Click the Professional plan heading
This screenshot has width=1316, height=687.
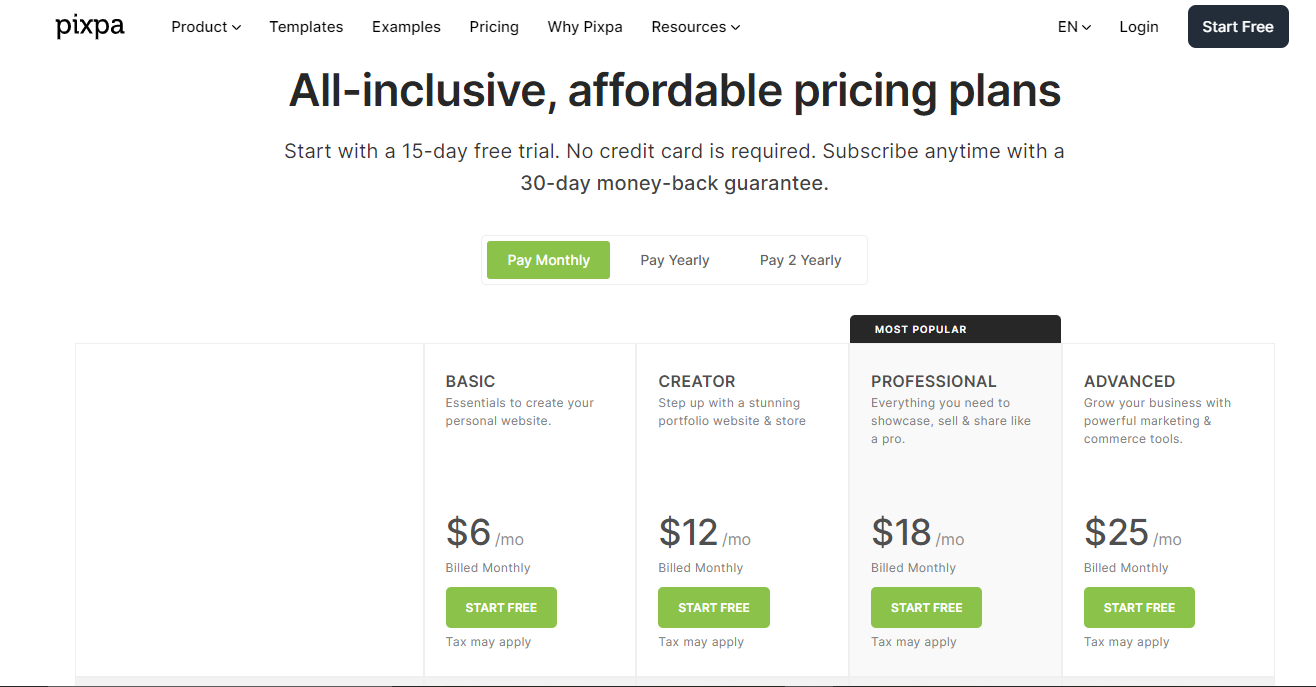pyautogui.click(x=933, y=381)
